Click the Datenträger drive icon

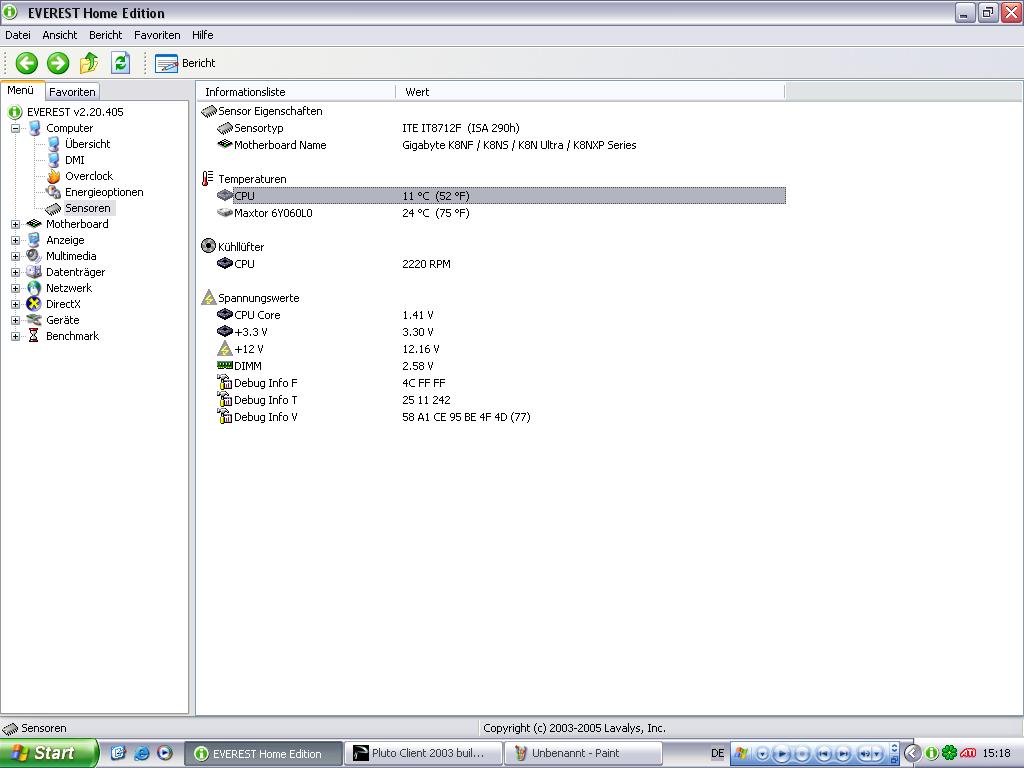click(x=34, y=272)
